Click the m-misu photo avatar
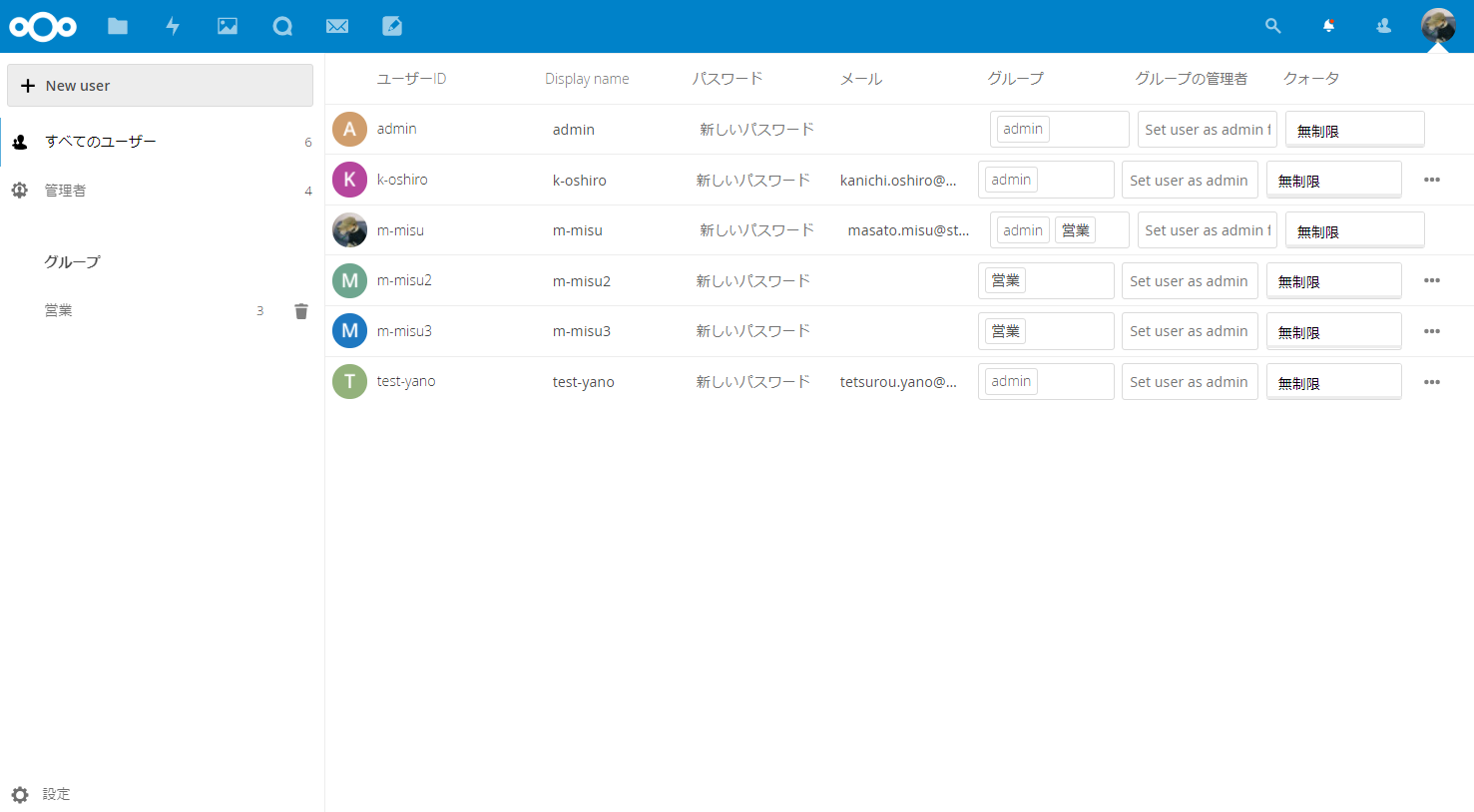The height and width of the screenshot is (812, 1474). 349,229
